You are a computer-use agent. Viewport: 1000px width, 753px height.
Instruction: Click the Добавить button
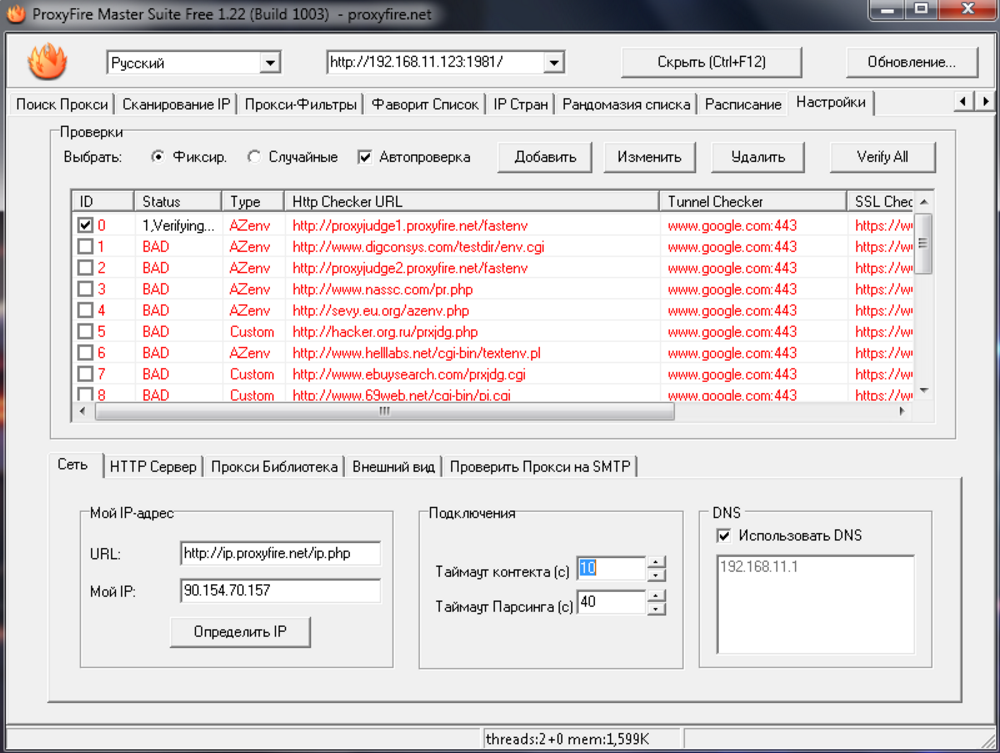(x=545, y=157)
